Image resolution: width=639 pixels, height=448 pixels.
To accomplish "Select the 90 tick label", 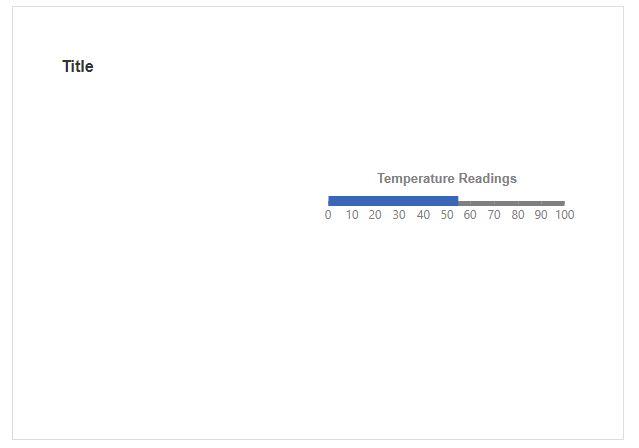I will pos(541,215).
